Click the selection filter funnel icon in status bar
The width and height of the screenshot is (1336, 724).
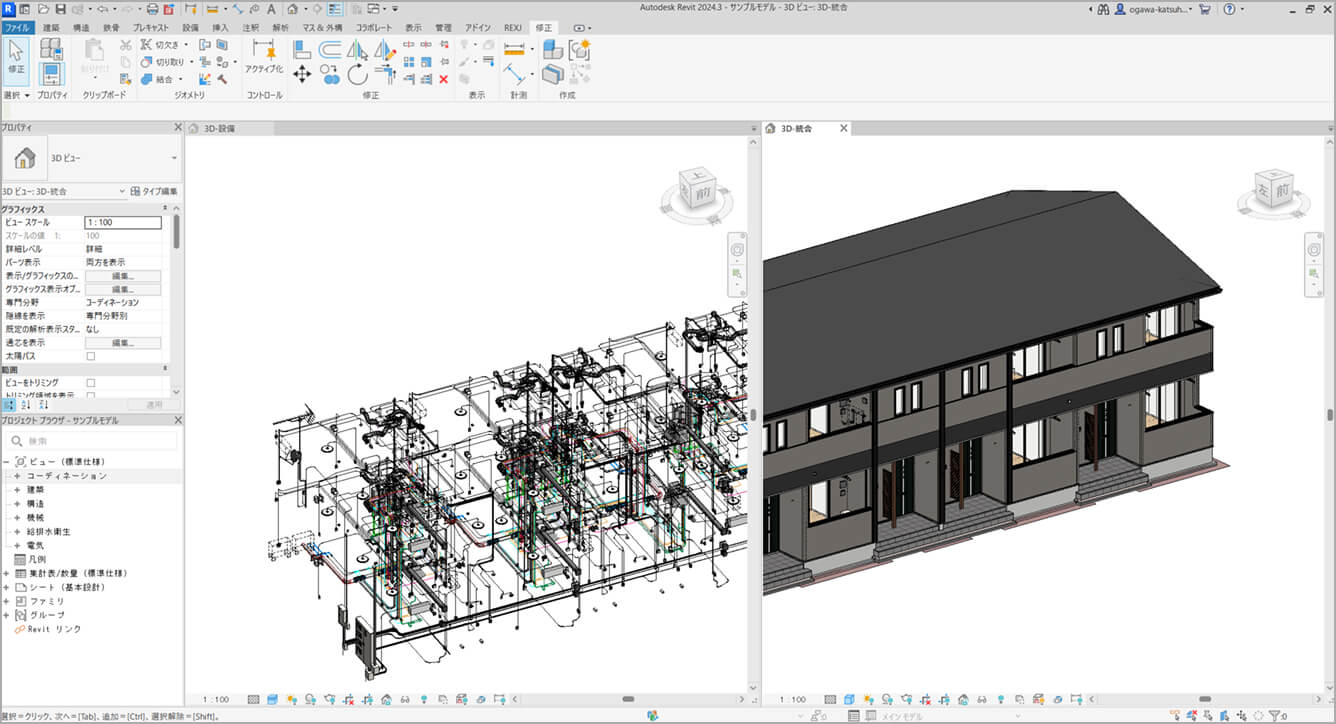1276,716
